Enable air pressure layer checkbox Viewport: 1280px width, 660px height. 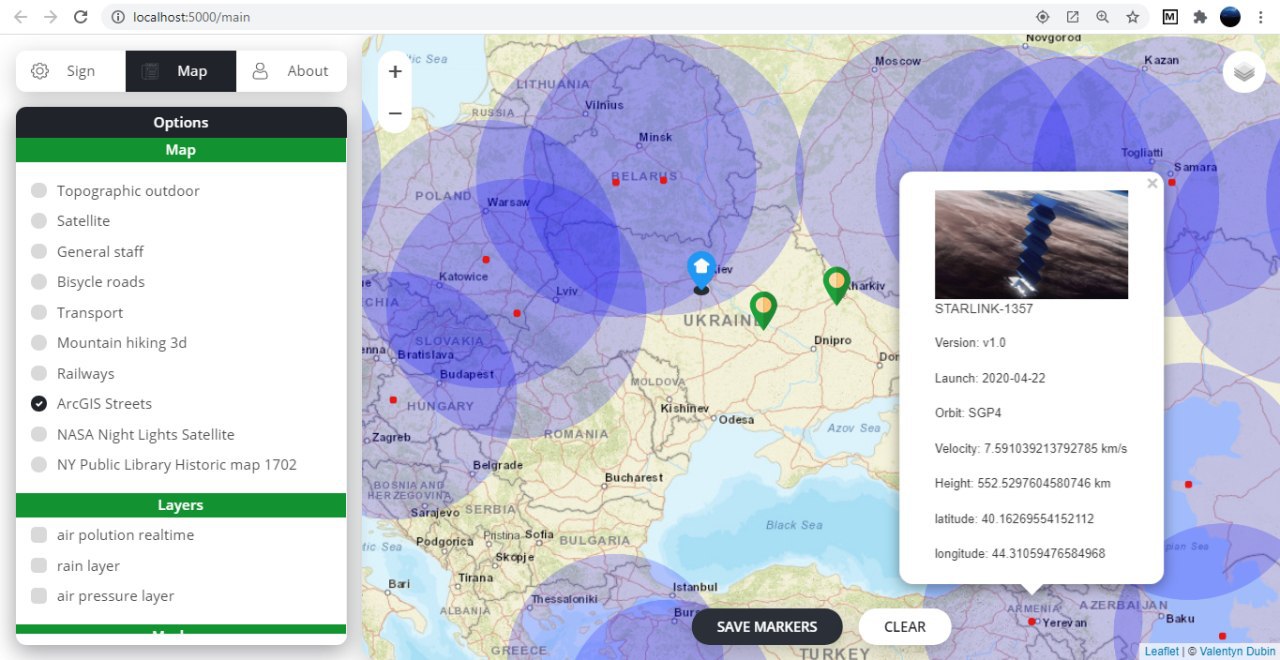click(x=39, y=596)
